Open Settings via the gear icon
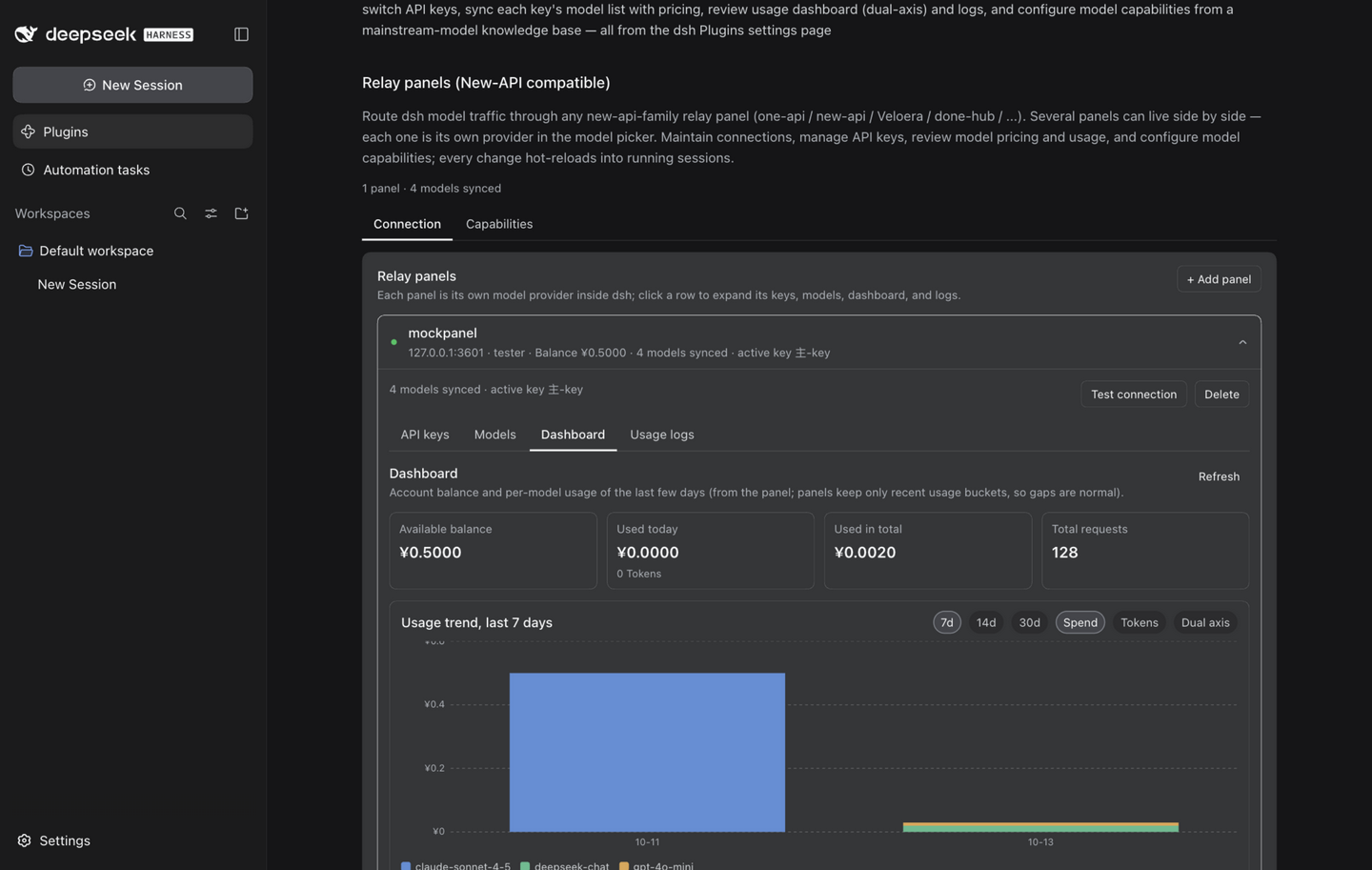The image size is (1372, 870). (x=25, y=840)
